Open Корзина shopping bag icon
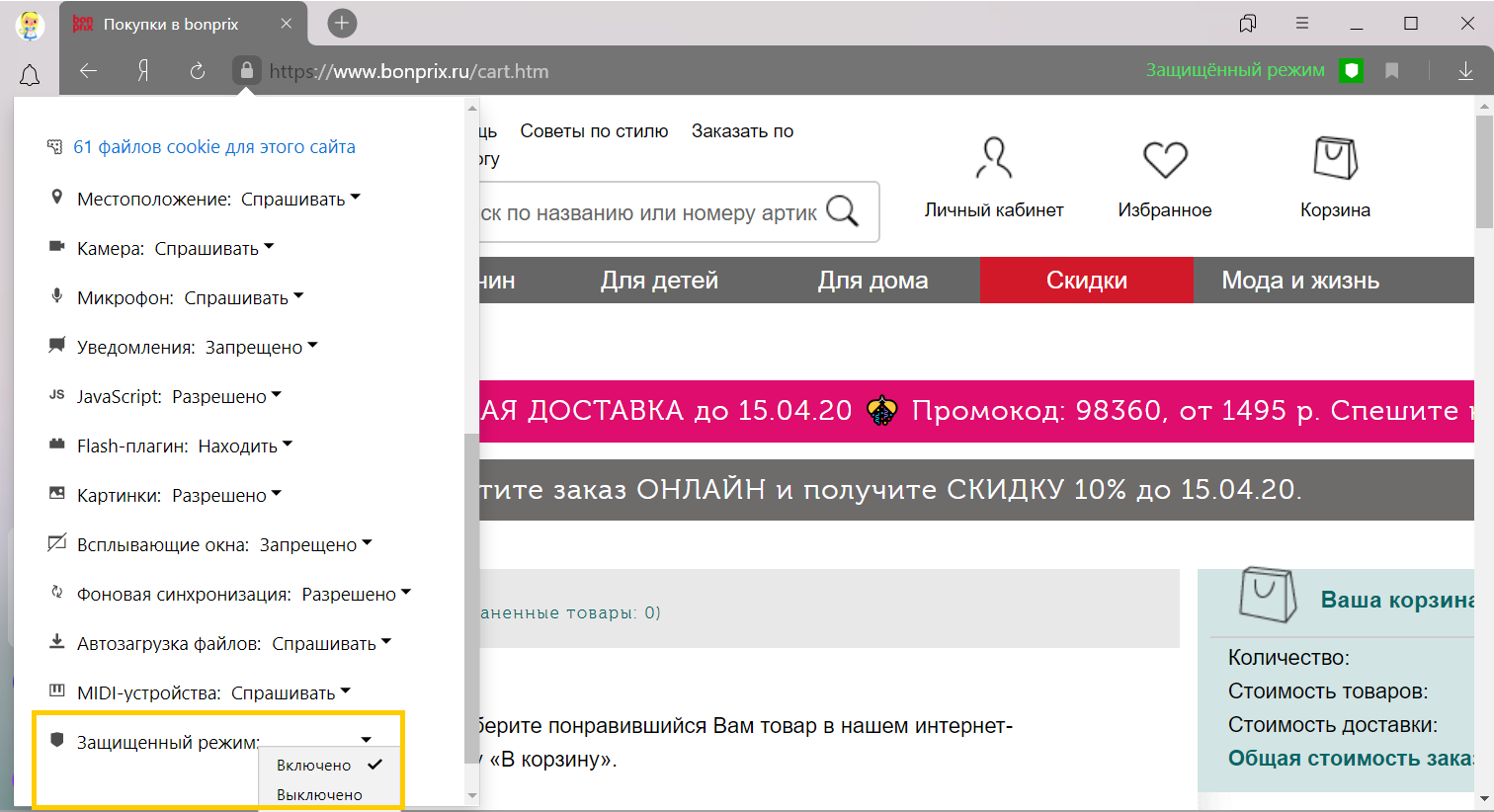Viewport: 1494px width, 812px height. 1336,158
